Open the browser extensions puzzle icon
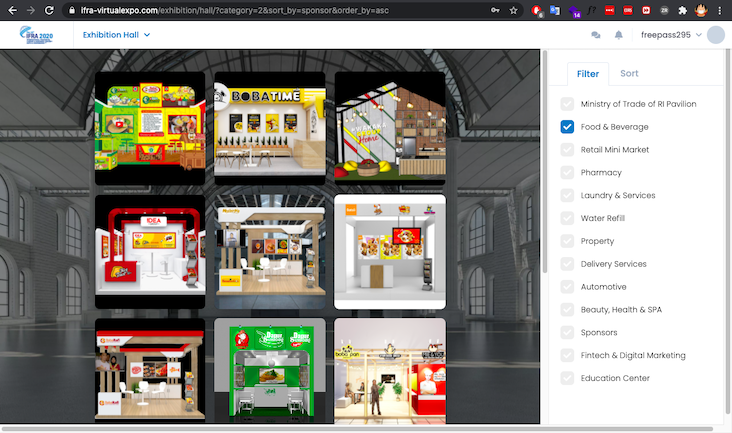Viewport: 732px width, 433px height. (x=682, y=10)
